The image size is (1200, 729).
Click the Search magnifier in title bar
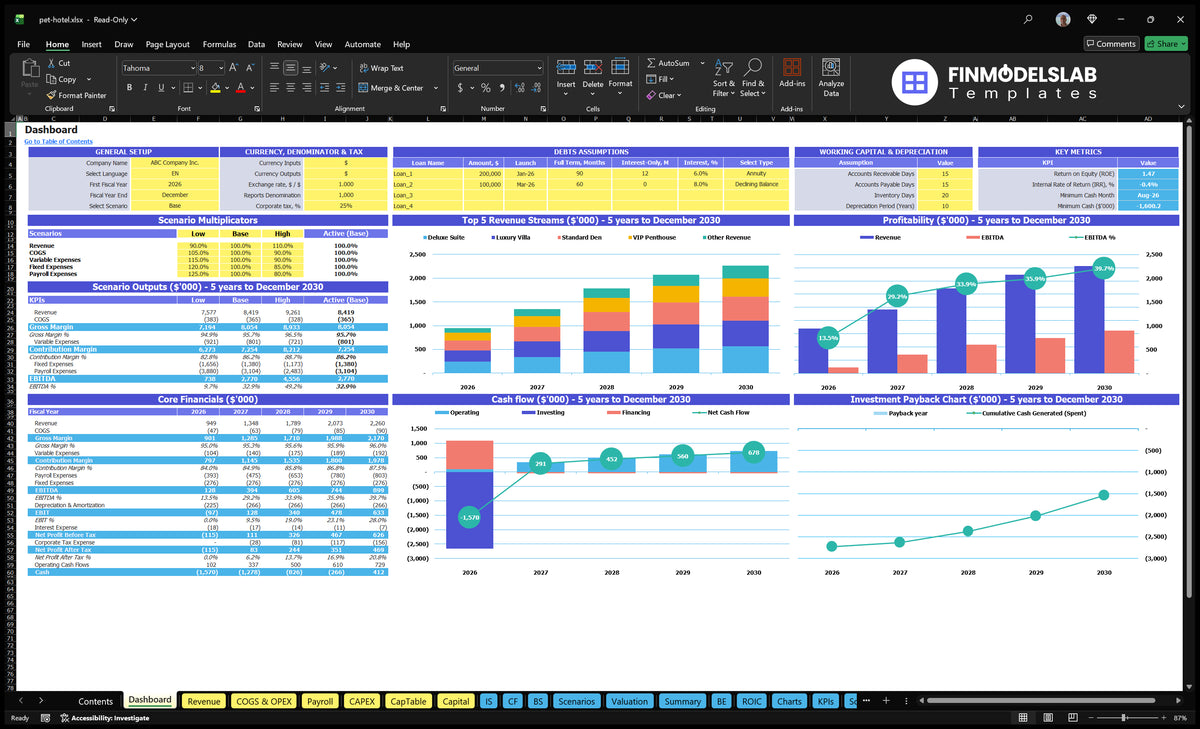point(1028,19)
